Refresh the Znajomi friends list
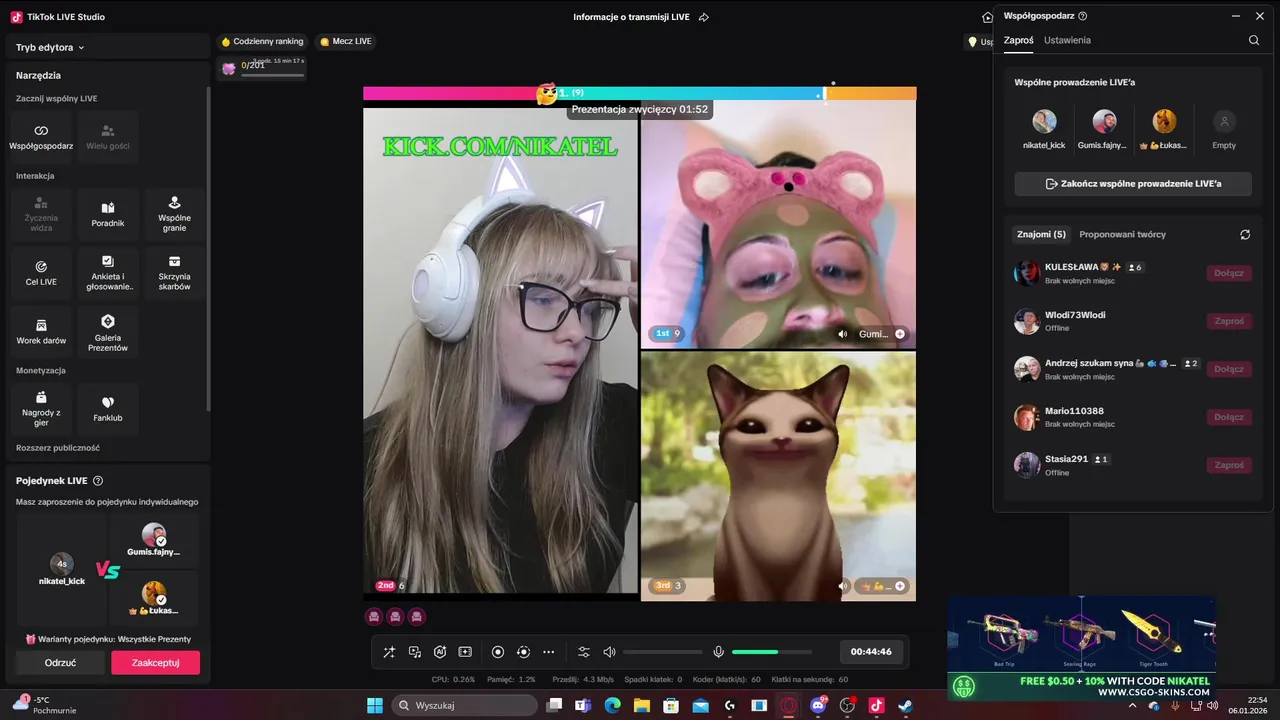The image size is (1280, 720). point(1245,235)
